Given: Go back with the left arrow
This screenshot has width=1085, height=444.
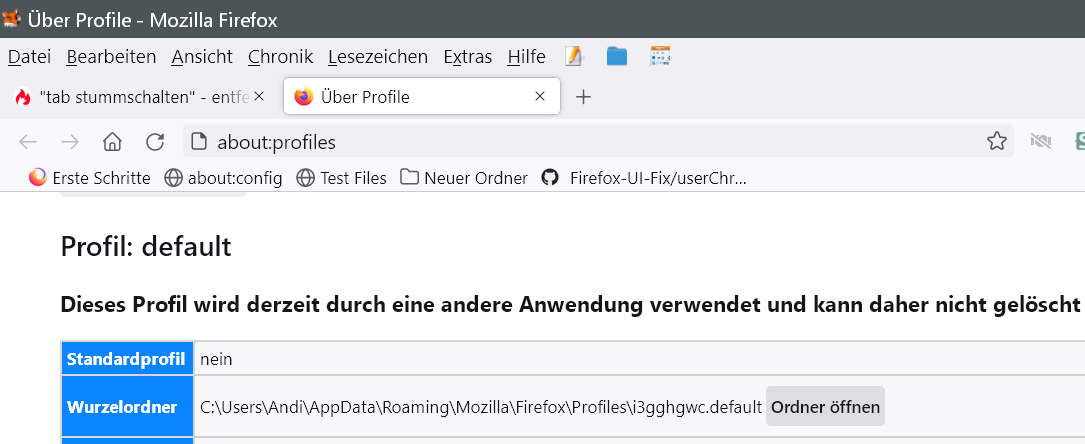Looking at the screenshot, I should [x=28, y=142].
